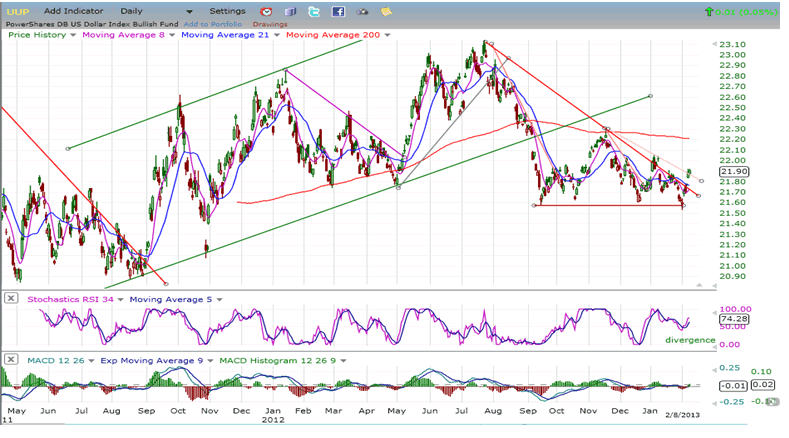Click the Twitter share icon
Screen dimensions: 789x438
314,11
